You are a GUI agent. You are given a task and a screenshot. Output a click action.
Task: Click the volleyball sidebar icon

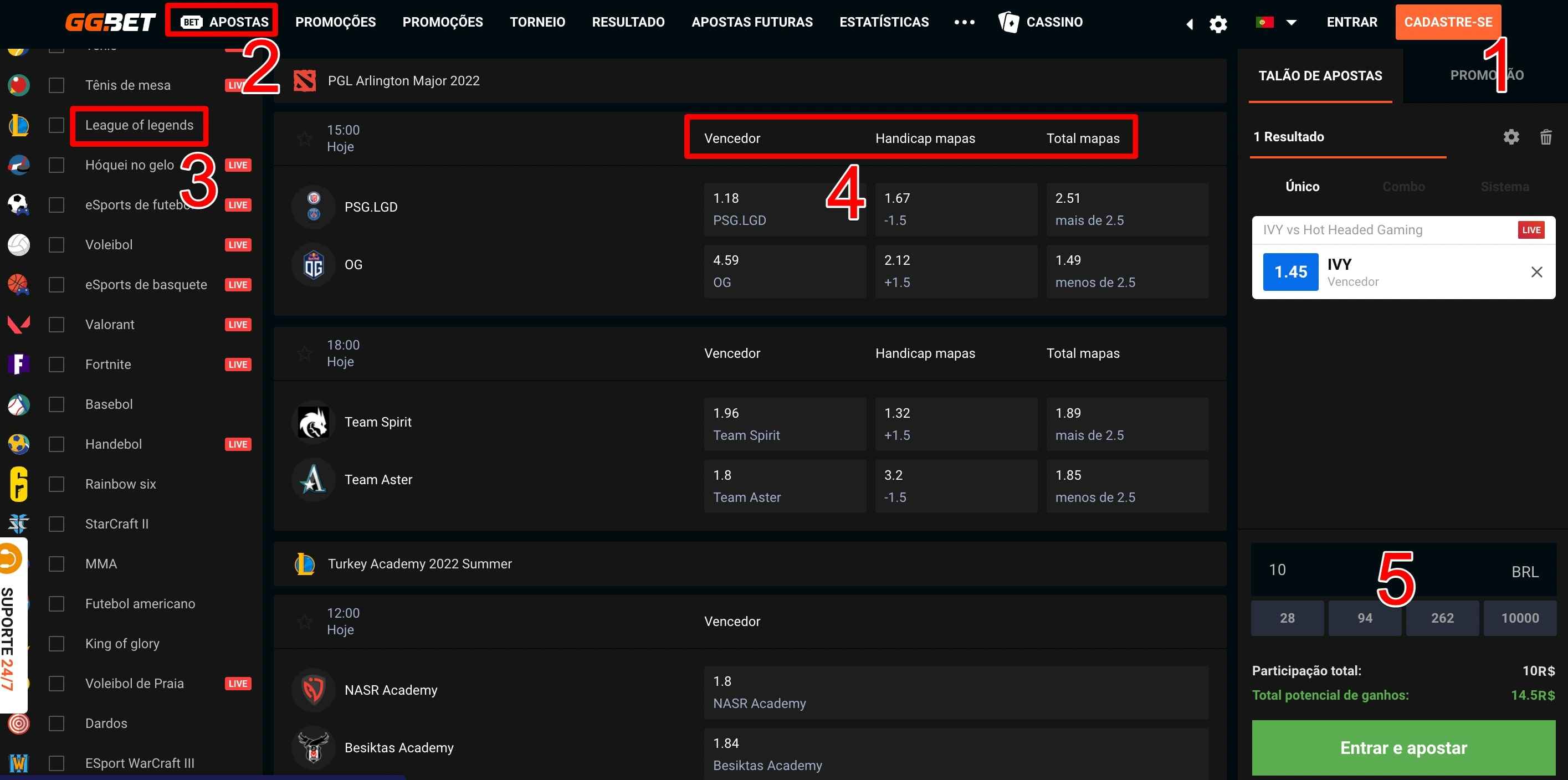(x=18, y=245)
